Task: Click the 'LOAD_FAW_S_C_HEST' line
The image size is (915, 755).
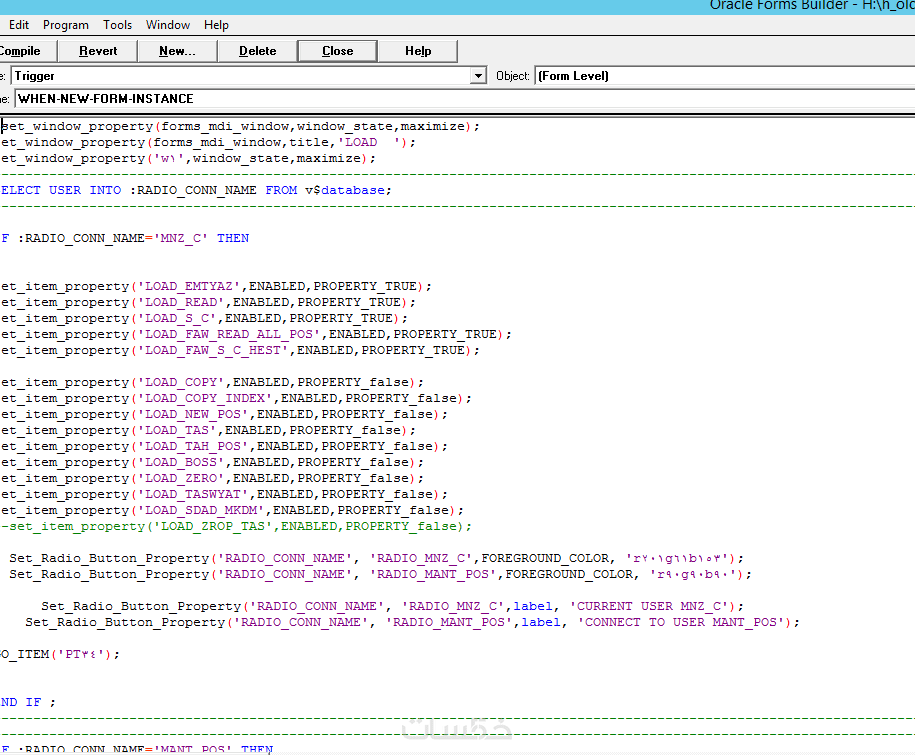Action: pyautogui.click(x=240, y=350)
